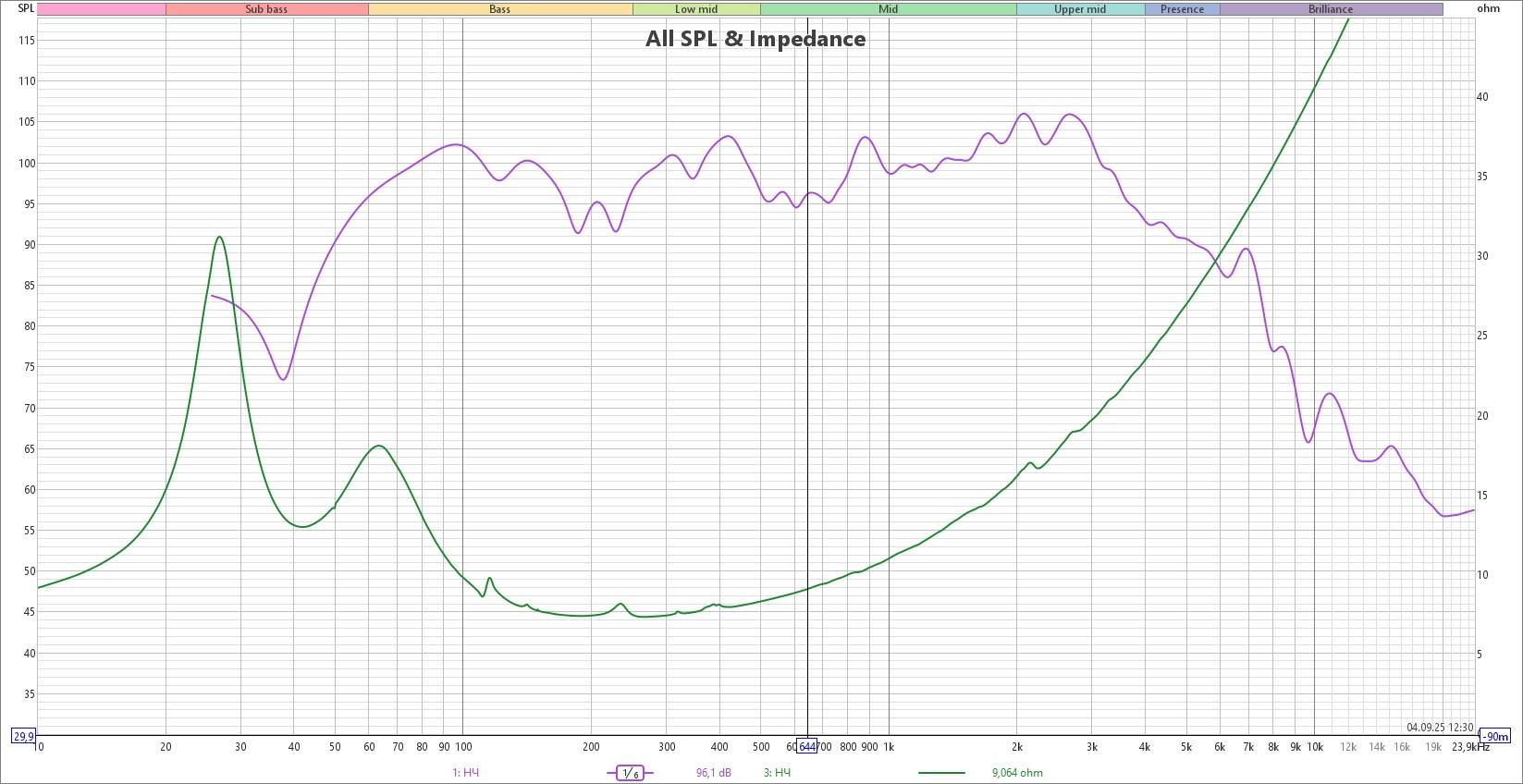Click the 23,9kHz end frequency label
This screenshot has height=784, width=1523.
pos(1470,747)
